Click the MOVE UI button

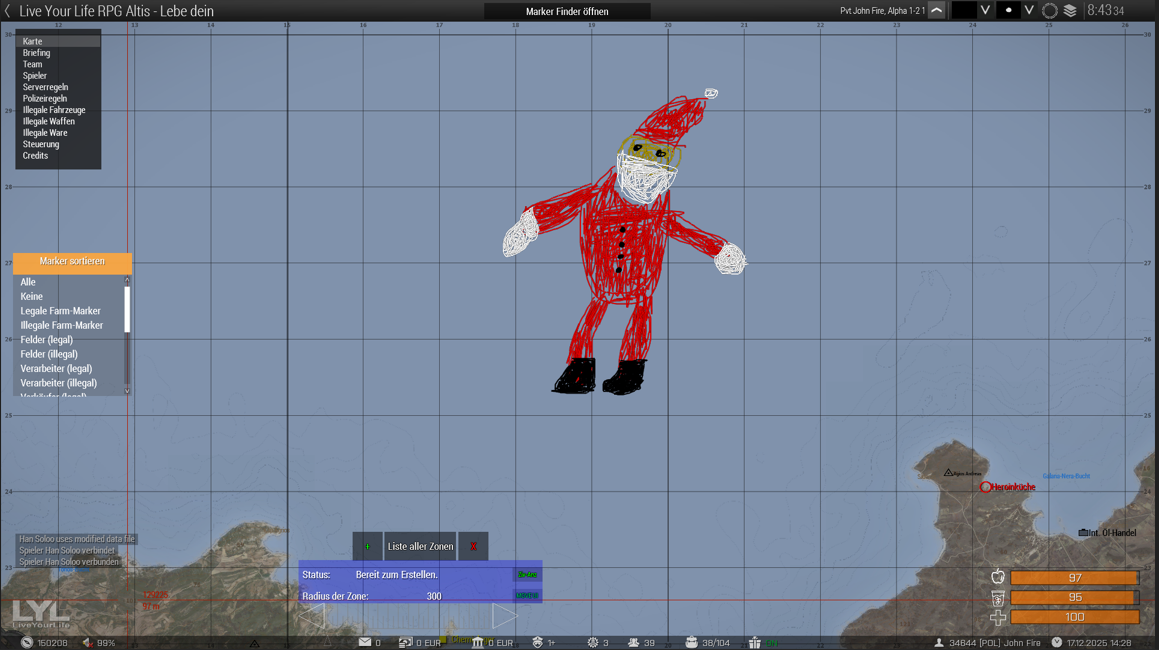[527, 595]
